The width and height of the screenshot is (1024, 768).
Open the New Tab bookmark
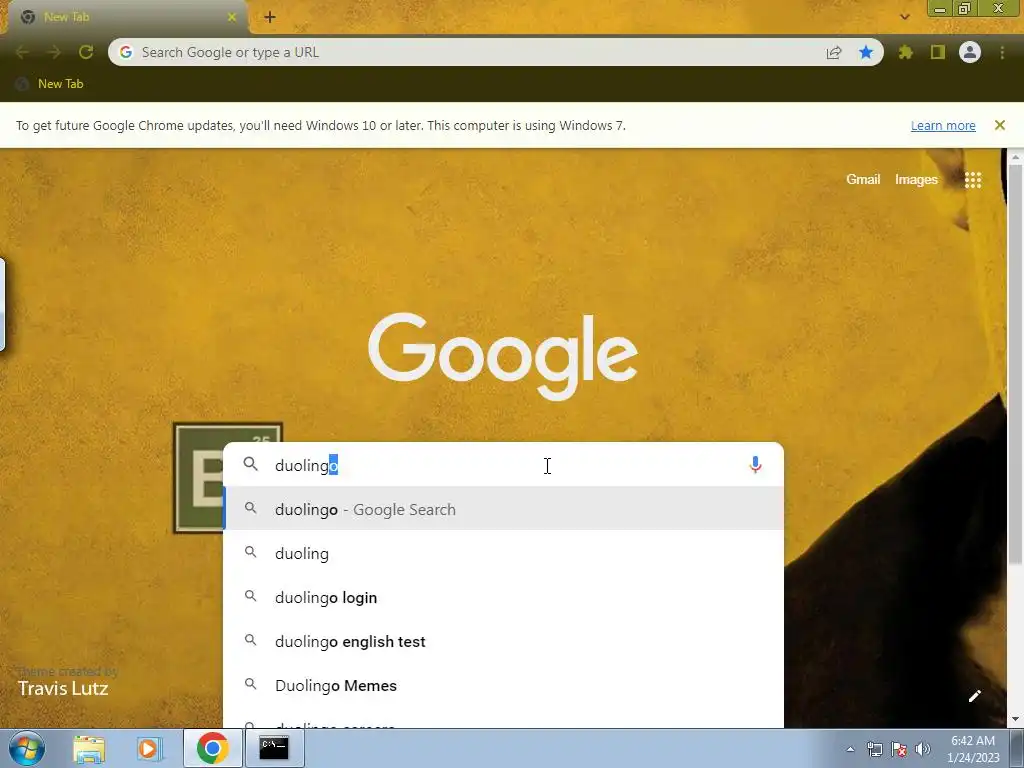[x=50, y=84]
